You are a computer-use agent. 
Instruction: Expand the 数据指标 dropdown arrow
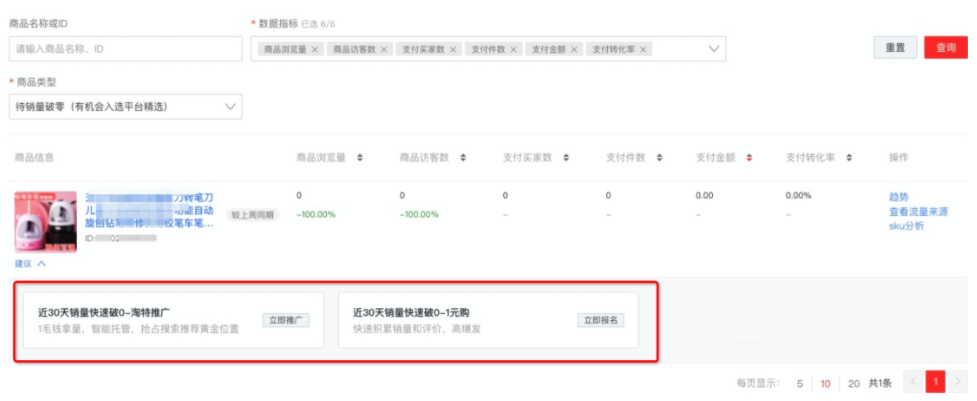pyautogui.click(x=714, y=48)
